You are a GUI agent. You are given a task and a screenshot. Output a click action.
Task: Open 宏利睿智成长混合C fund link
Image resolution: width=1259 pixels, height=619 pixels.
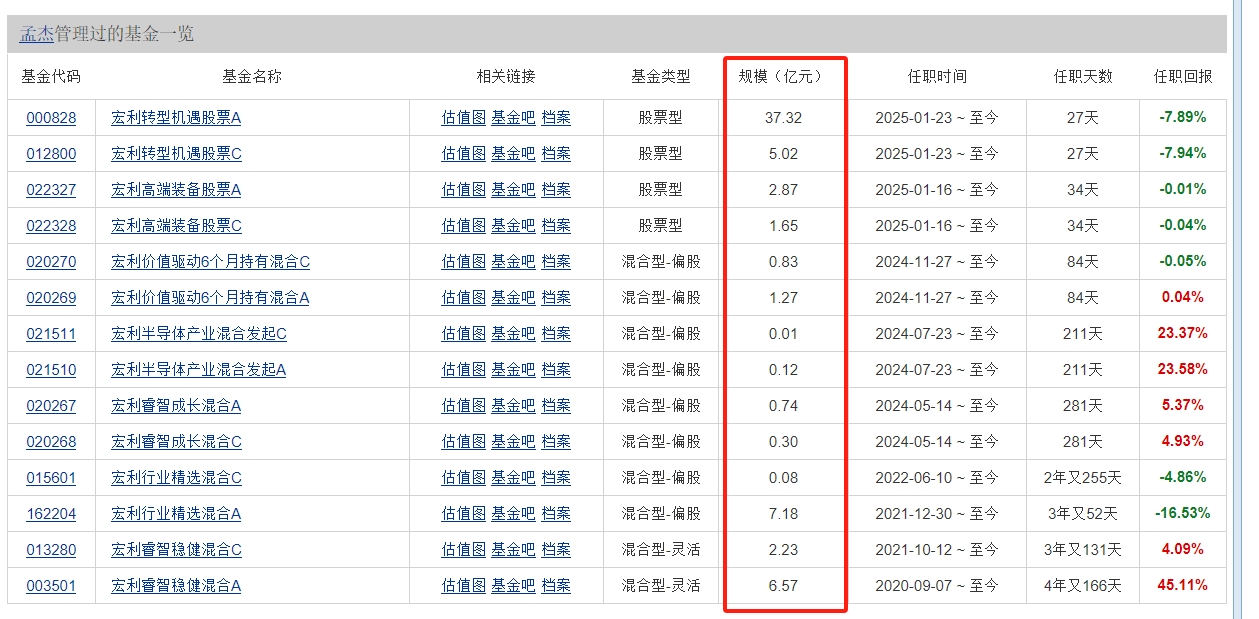click(x=176, y=442)
